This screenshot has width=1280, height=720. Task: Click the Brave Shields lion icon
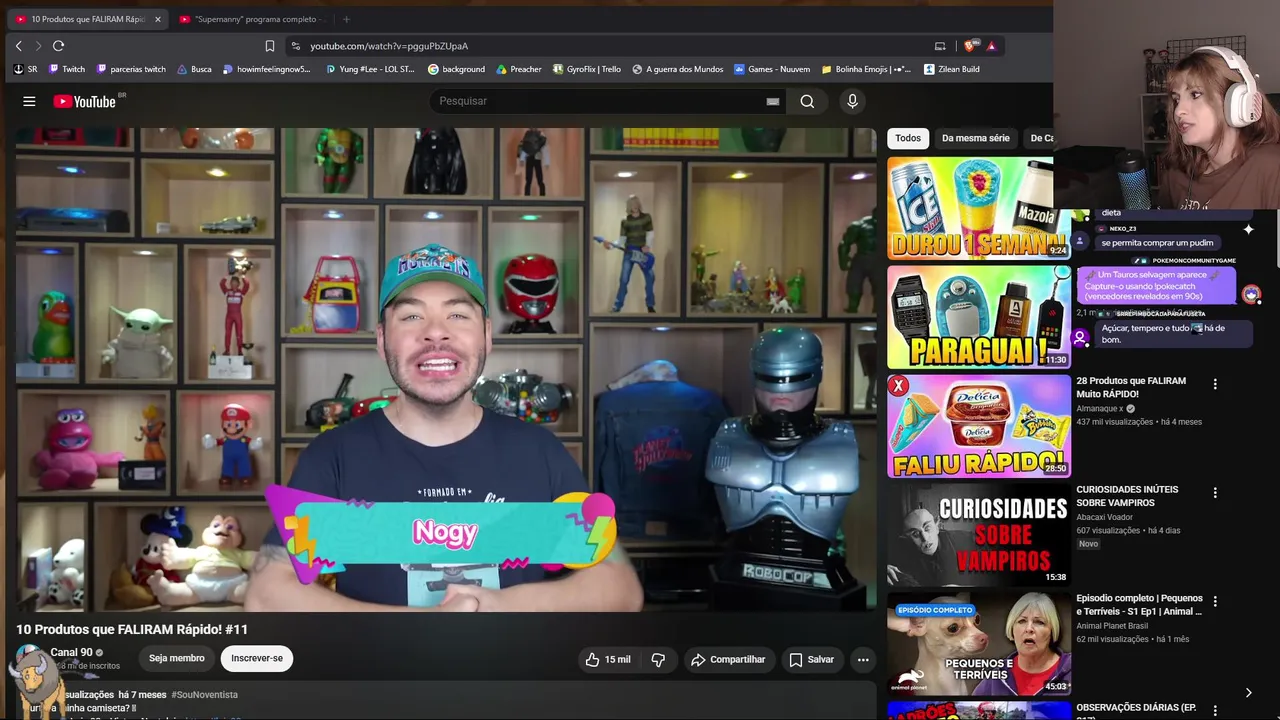(x=969, y=46)
